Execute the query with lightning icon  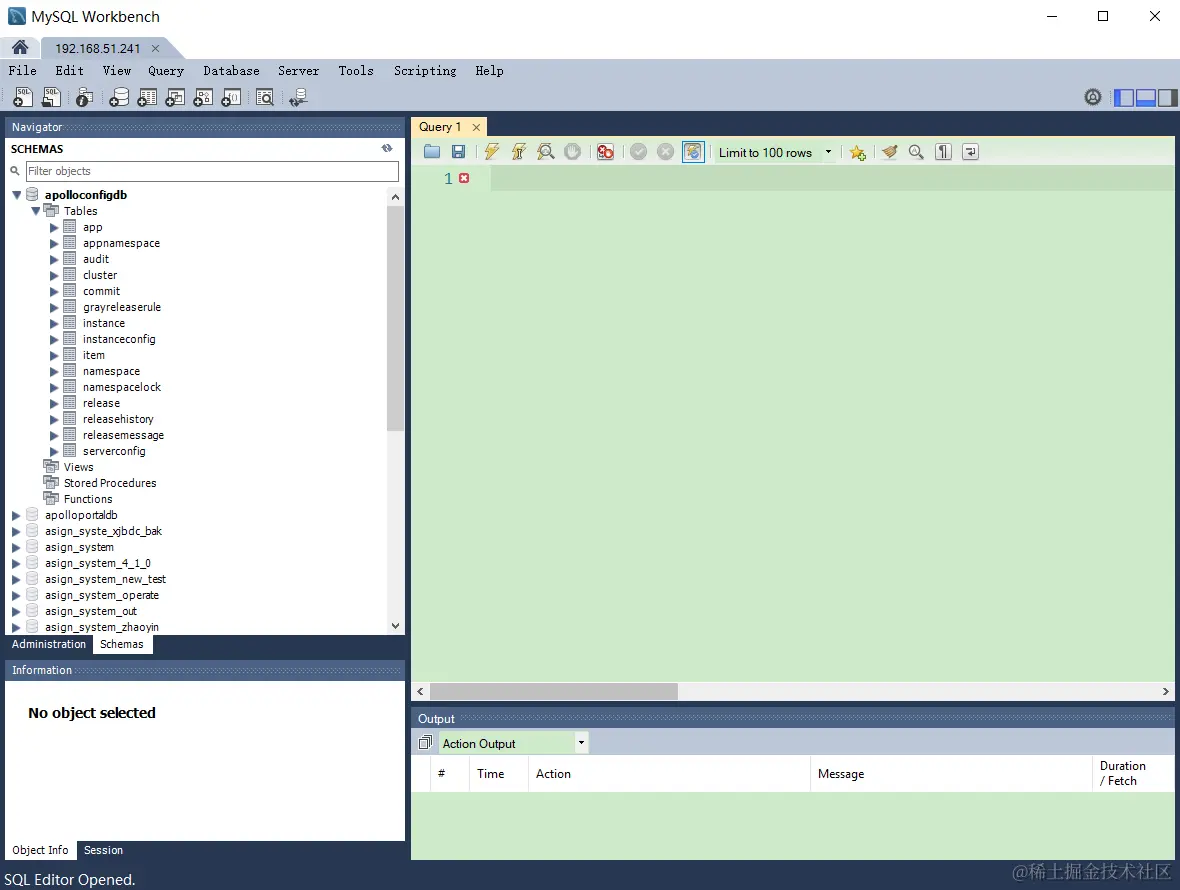click(492, 152)
